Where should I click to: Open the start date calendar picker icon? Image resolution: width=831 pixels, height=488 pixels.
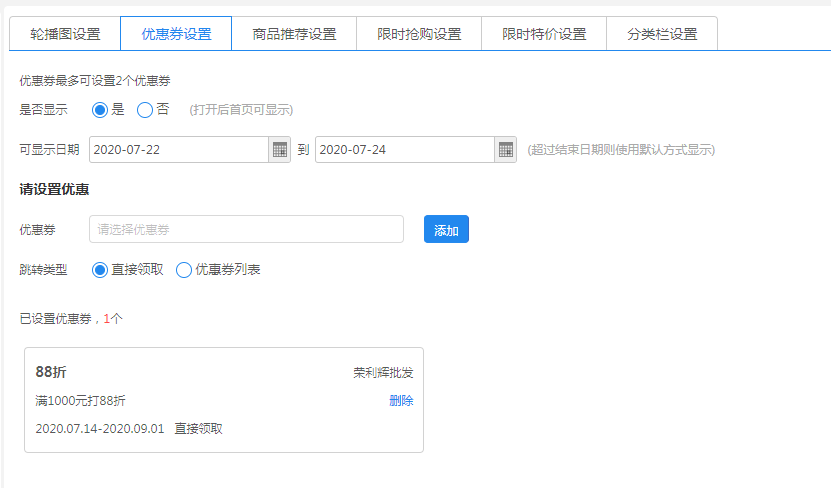tap(280, 150)
